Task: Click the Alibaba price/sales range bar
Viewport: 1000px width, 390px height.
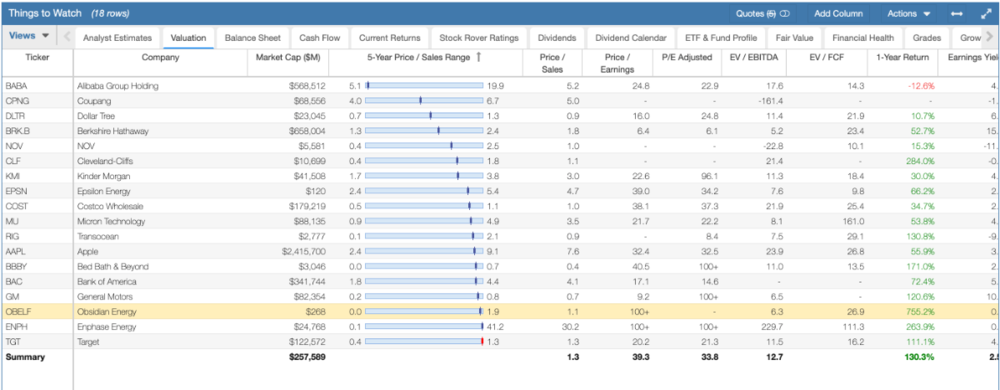Action: pyautogui.click(x=424, y=85)
